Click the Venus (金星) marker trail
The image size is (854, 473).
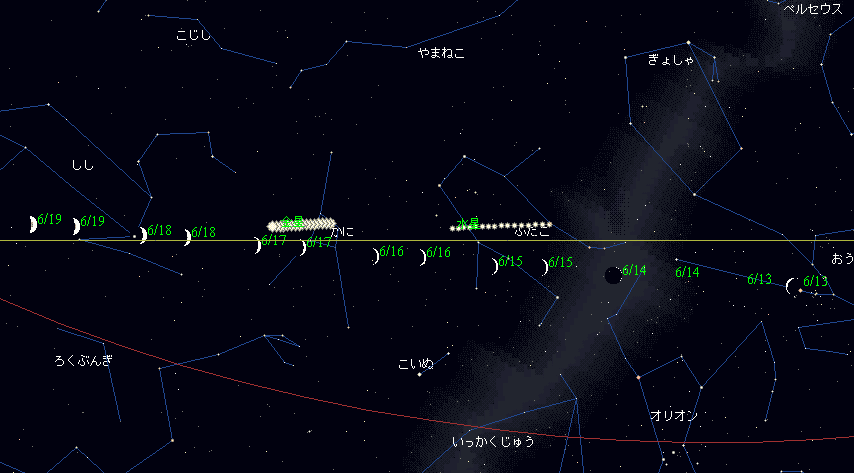[301, 225]
